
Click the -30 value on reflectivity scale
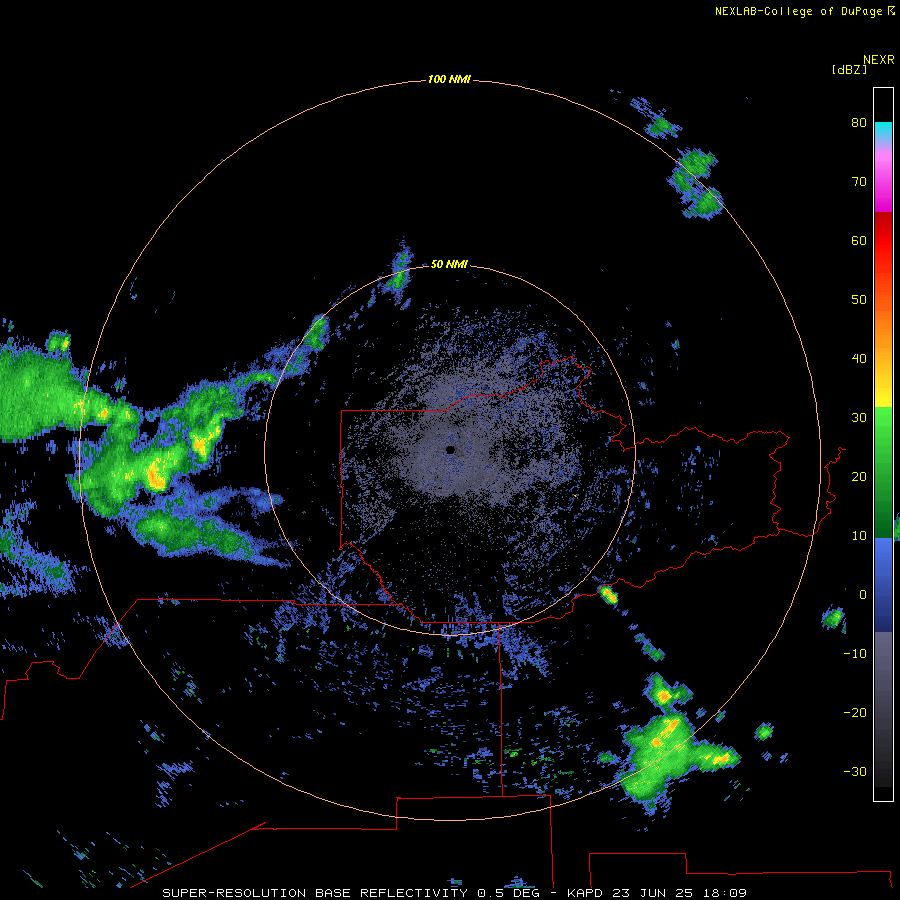pos(855,771)
